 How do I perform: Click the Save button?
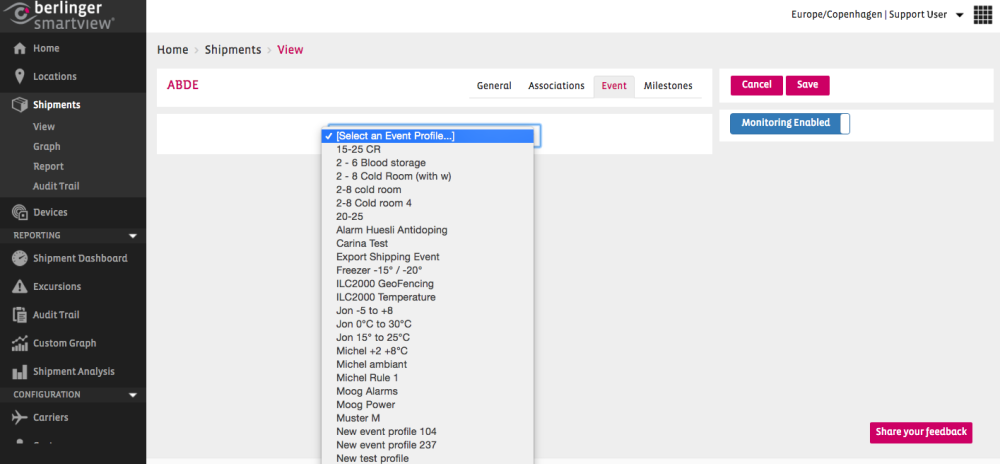[x=807, y=85]
